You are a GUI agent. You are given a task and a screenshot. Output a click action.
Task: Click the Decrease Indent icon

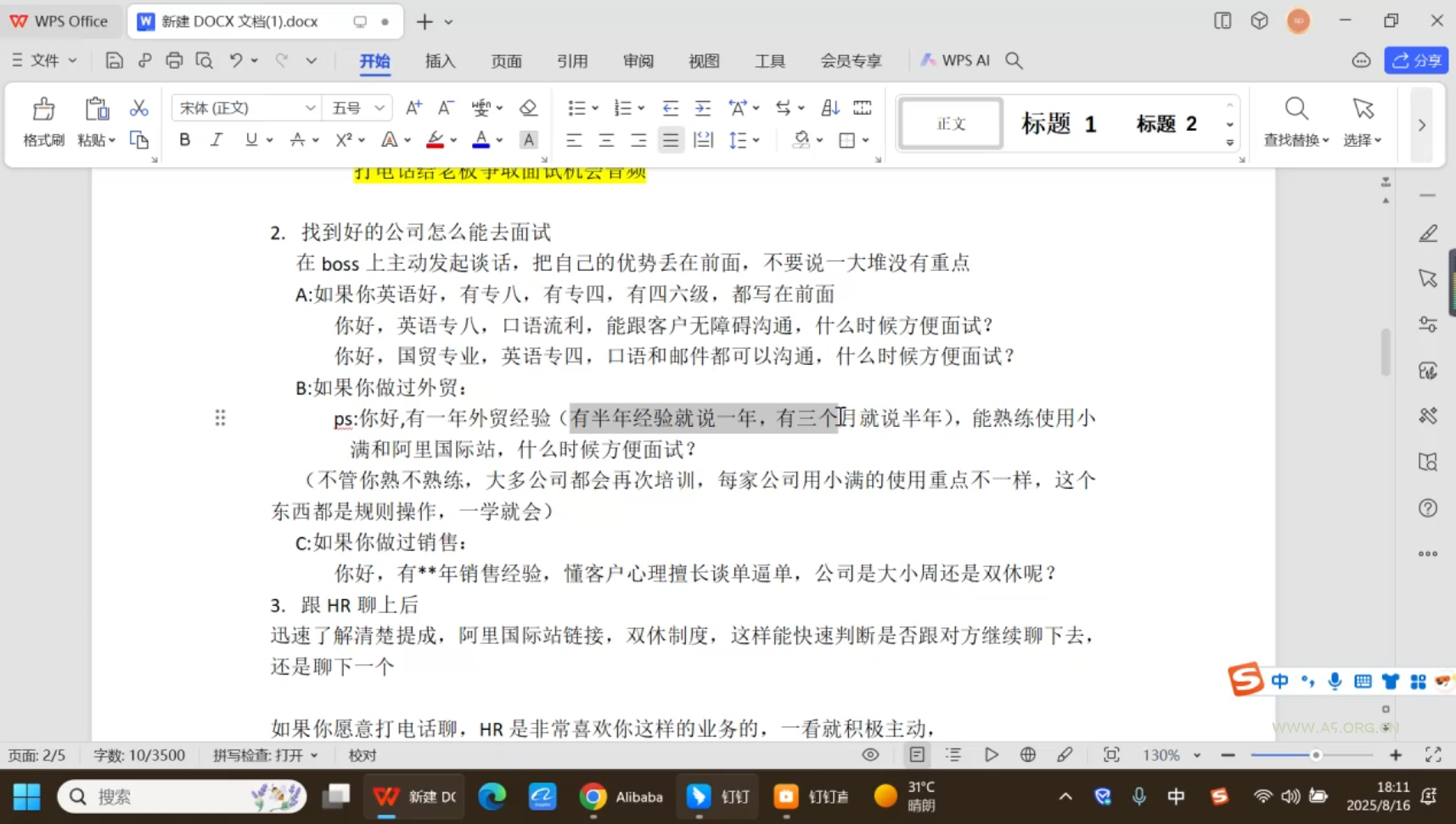coord(670,108)
